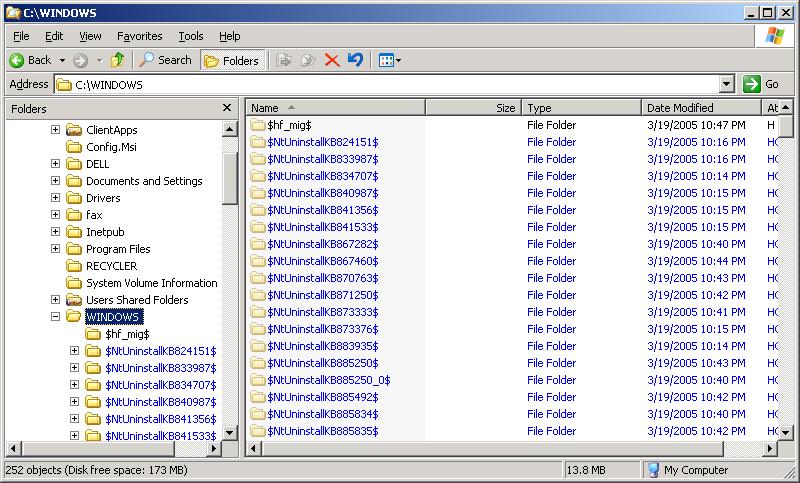Select $NtUninstallKB885250_0$ in file list

point(329,380)
